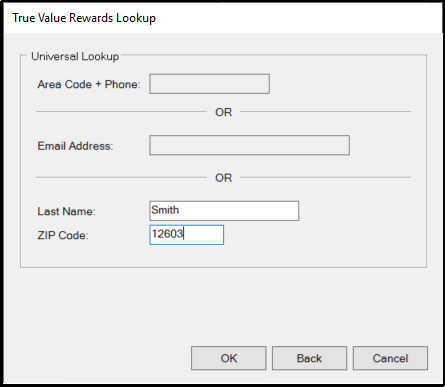Click the Area Code + Phone input field
445x387 pixels.
pyautogui.click(x=209, y=84)
